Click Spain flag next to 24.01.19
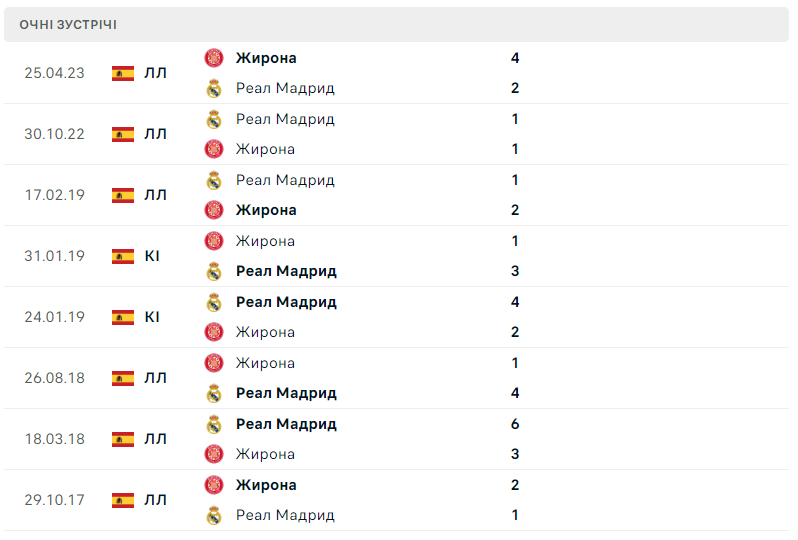The image size is (798, 540). tap(123, 317)
